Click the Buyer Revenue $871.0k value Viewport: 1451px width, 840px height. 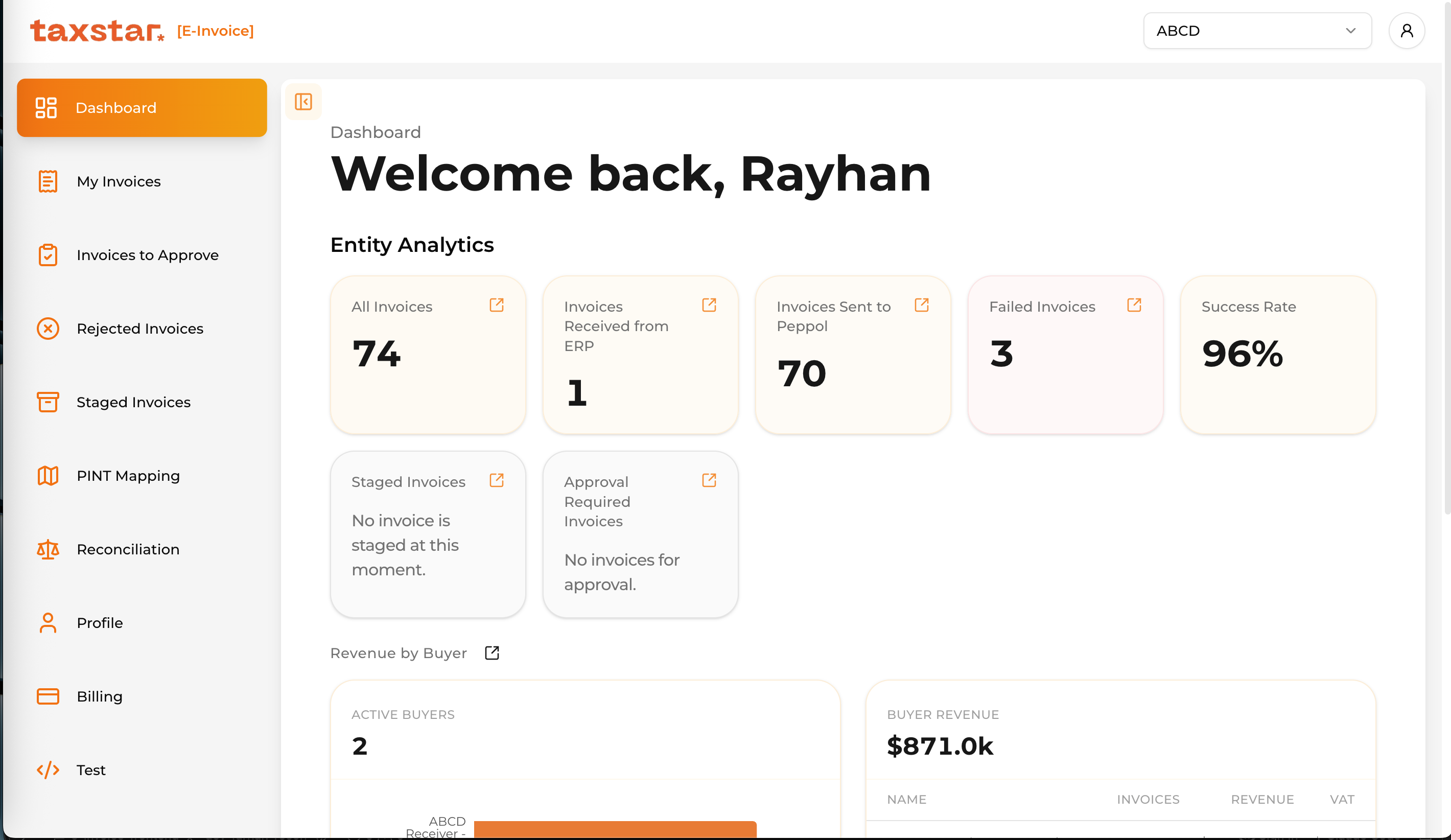[940, 746]
